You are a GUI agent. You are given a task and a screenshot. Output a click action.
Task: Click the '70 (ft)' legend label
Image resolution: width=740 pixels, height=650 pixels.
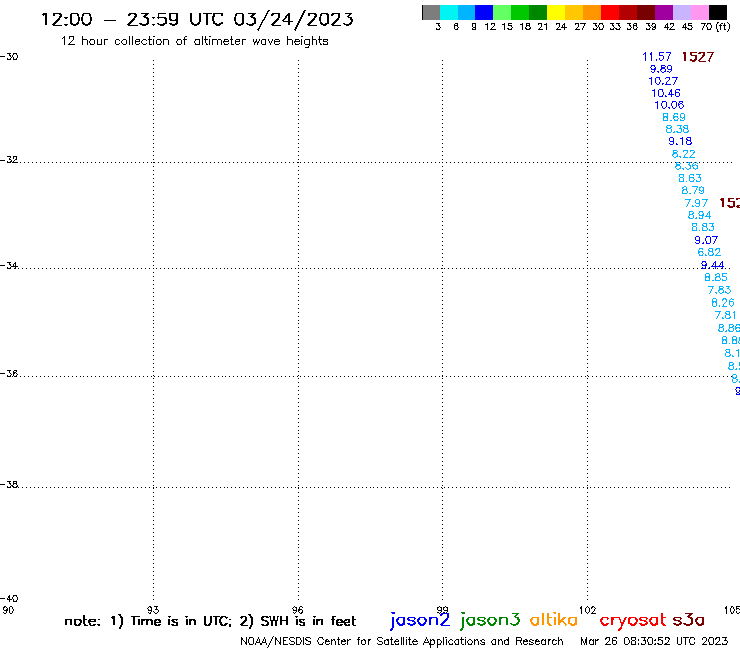715,26
